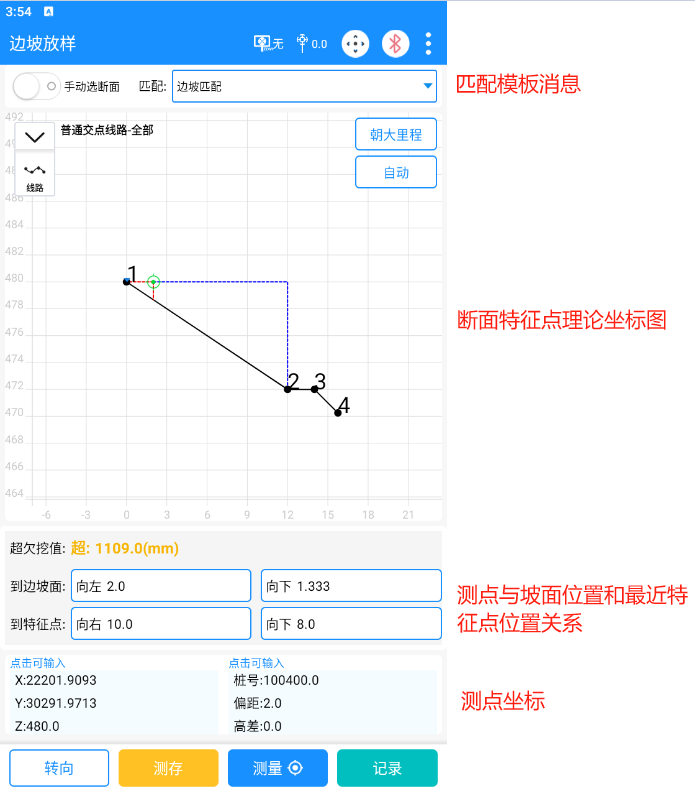
Task: Open the three-dot overflow menu
Action: click(x=429, y=44)
